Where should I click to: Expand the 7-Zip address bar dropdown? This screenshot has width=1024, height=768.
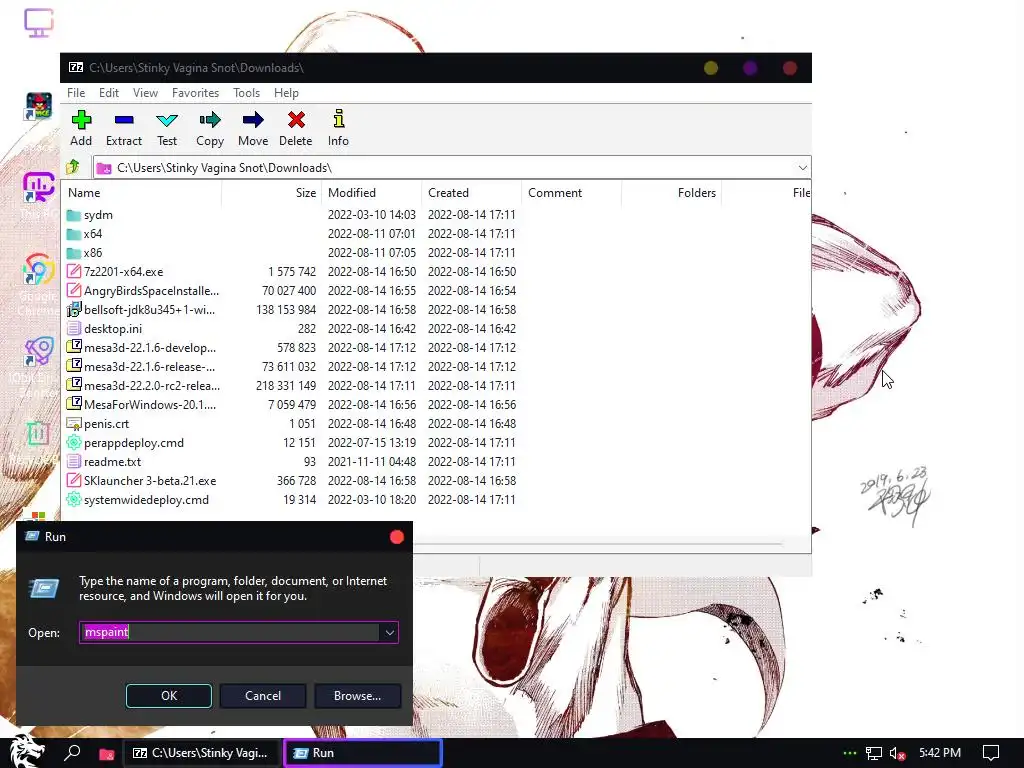[803, 168]
